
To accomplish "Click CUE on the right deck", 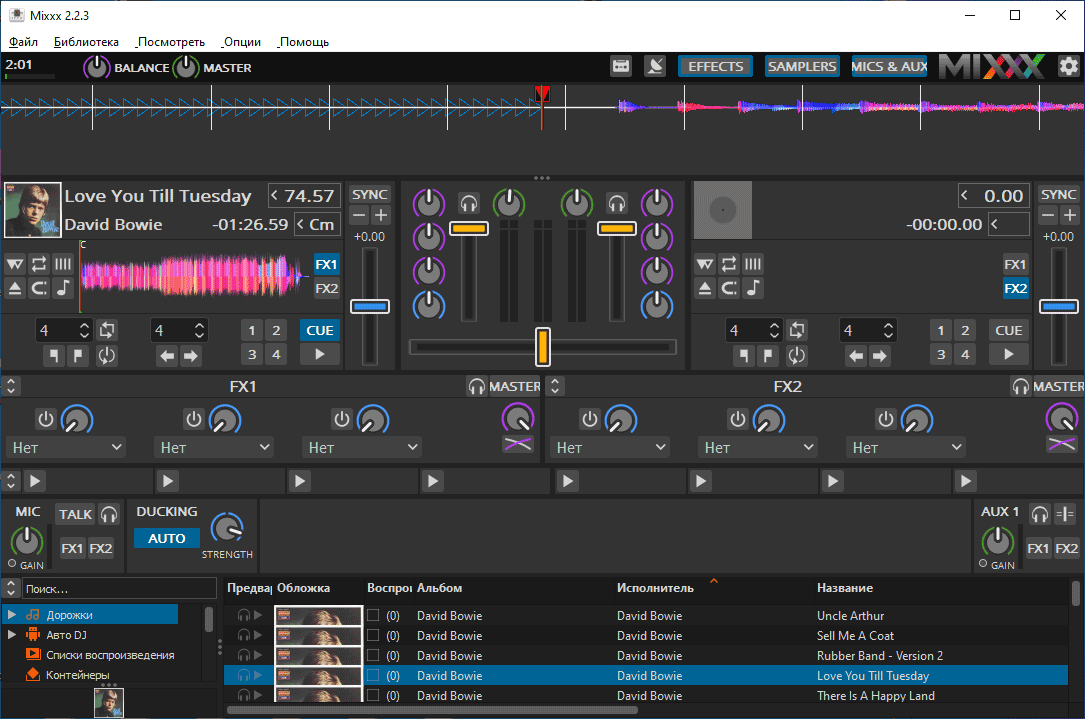I will pos(1009,330).
